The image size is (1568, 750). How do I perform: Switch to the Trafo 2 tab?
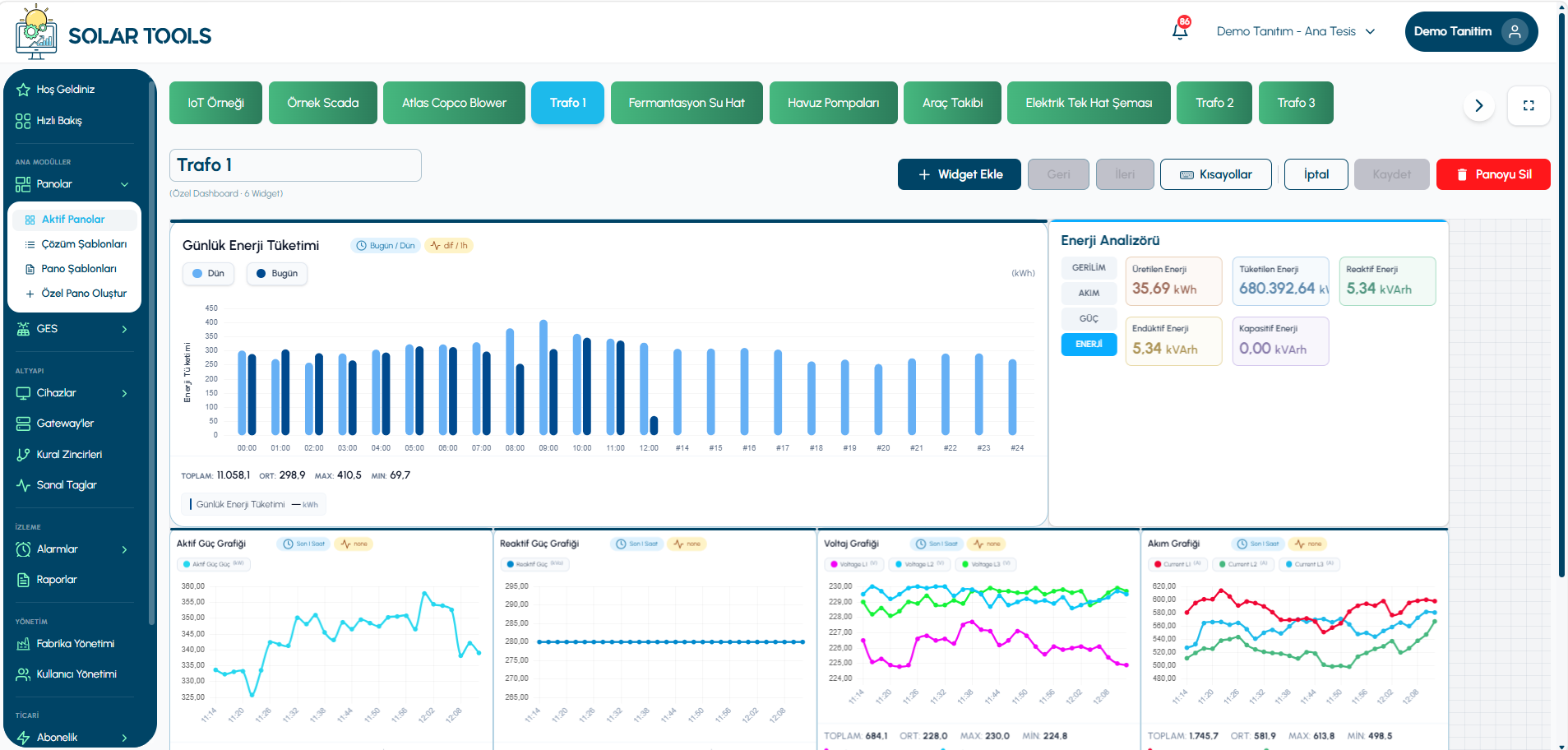1214,103
